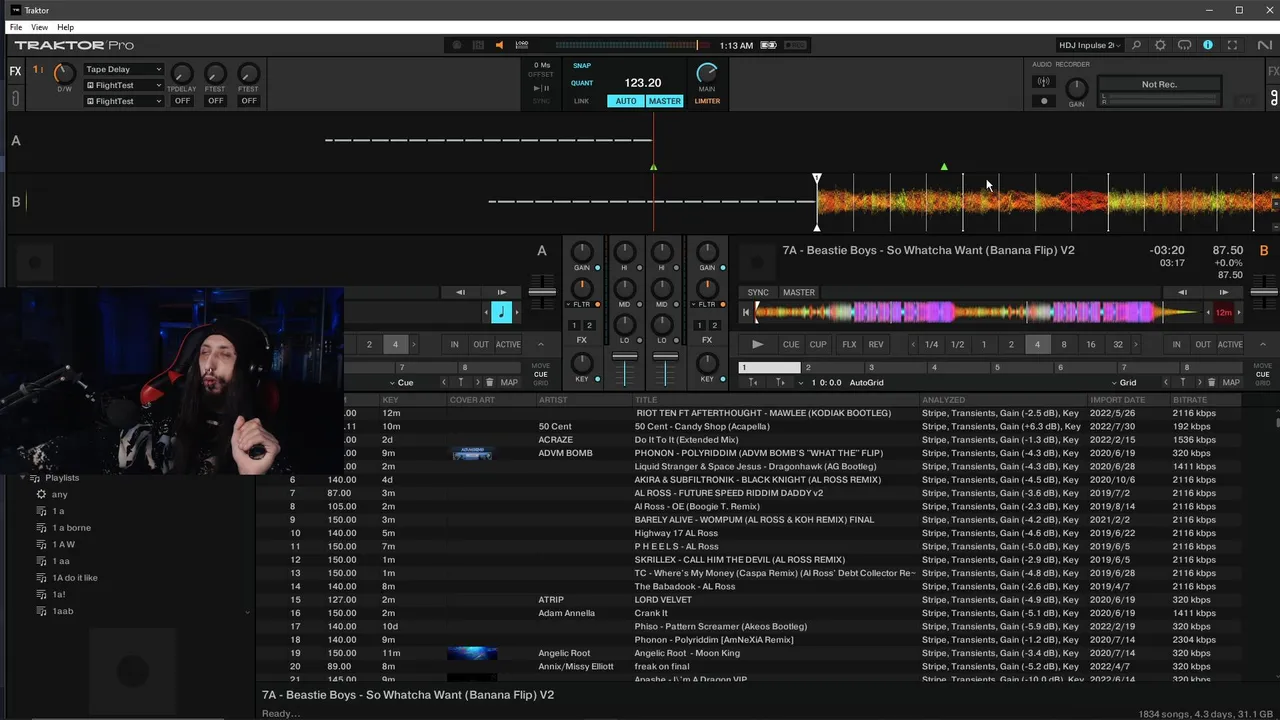The width and height of the screenshot is (1280, 720).
Task: Click the CUP button on Deck B
Action: 818,344
